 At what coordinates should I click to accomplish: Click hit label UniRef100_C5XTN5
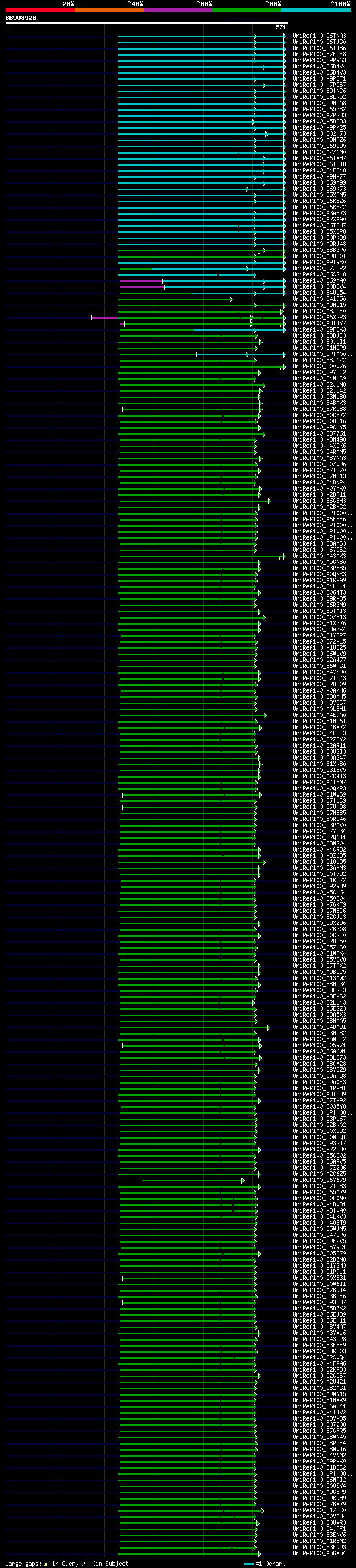[x=319, y=195]
